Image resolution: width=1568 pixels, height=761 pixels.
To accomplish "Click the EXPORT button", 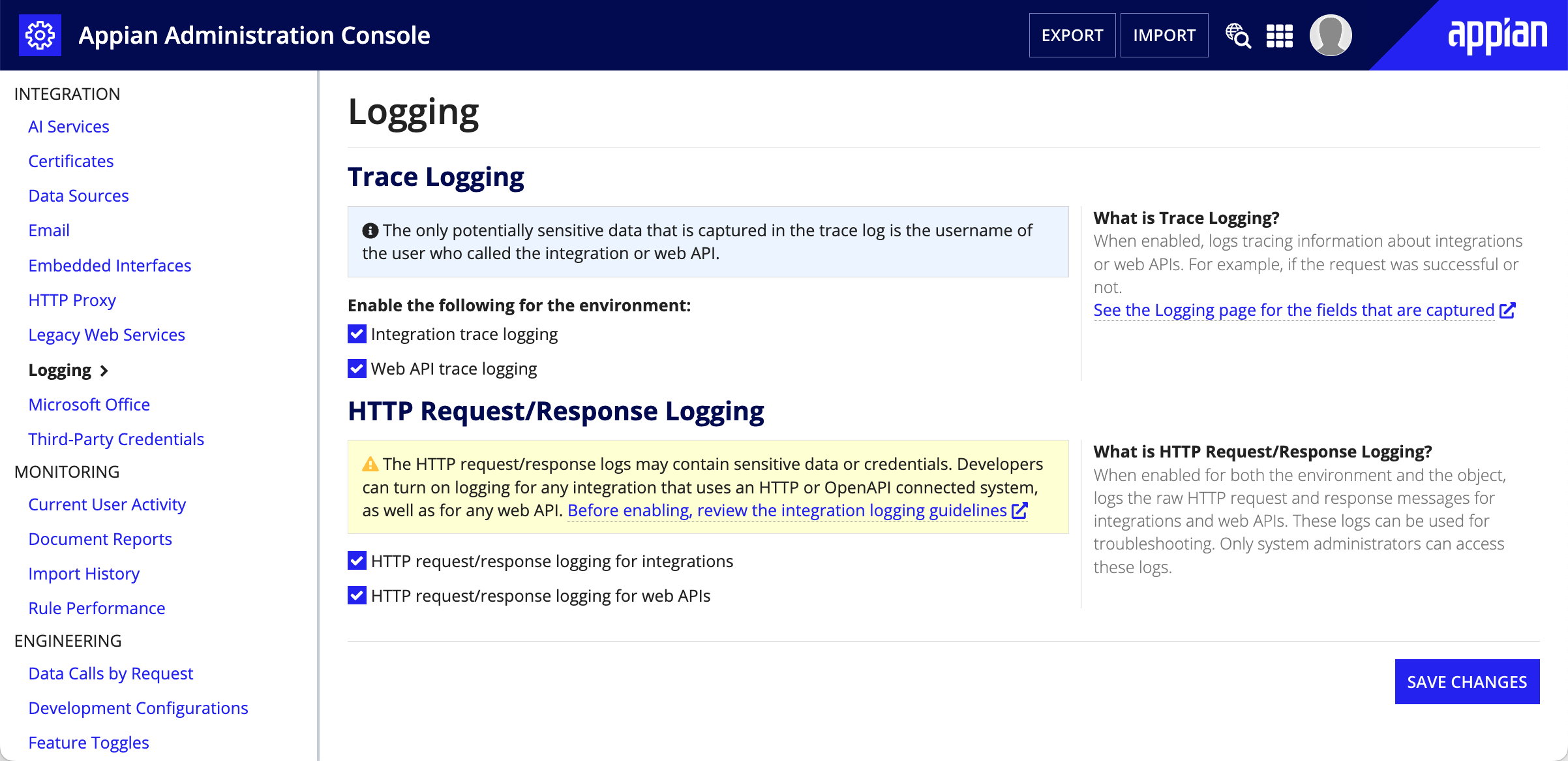I will (1072, 35).
